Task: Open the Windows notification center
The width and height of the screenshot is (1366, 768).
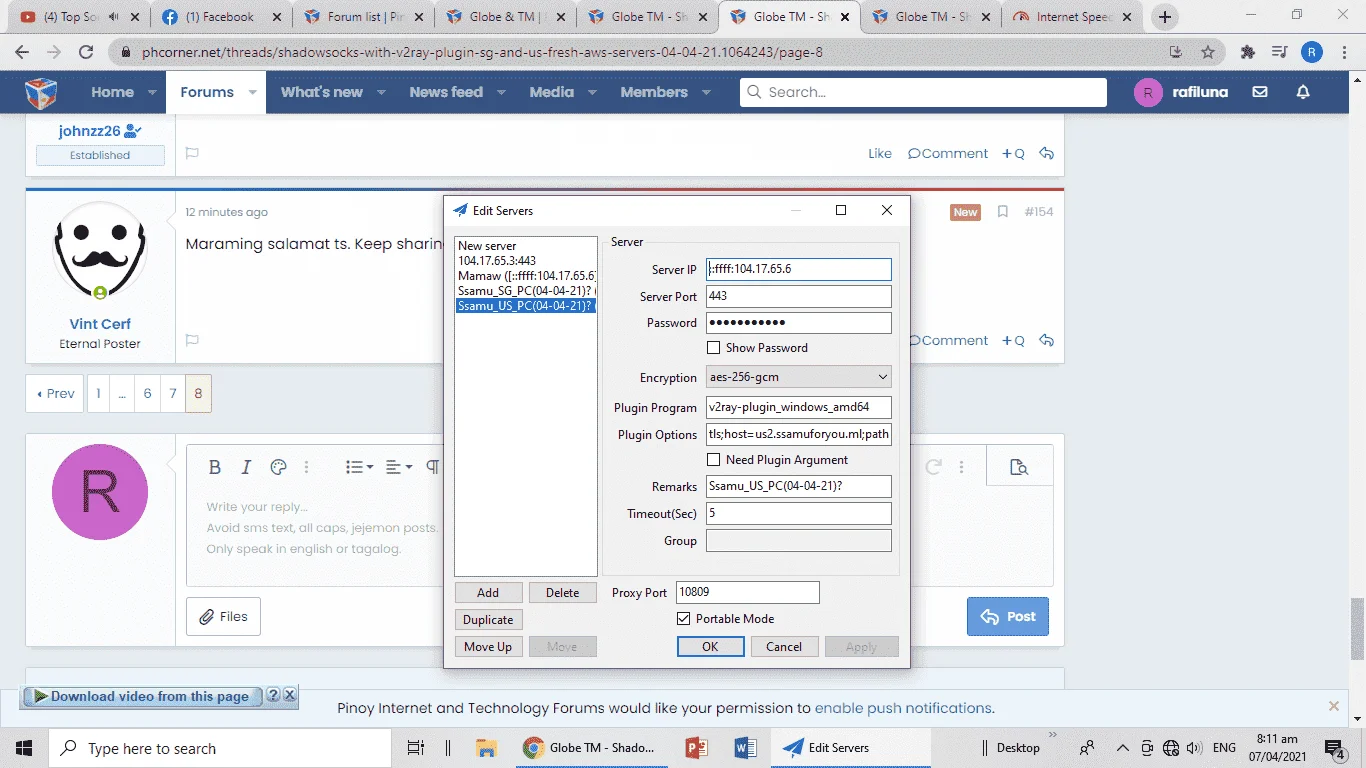Action: [1335, 748]
